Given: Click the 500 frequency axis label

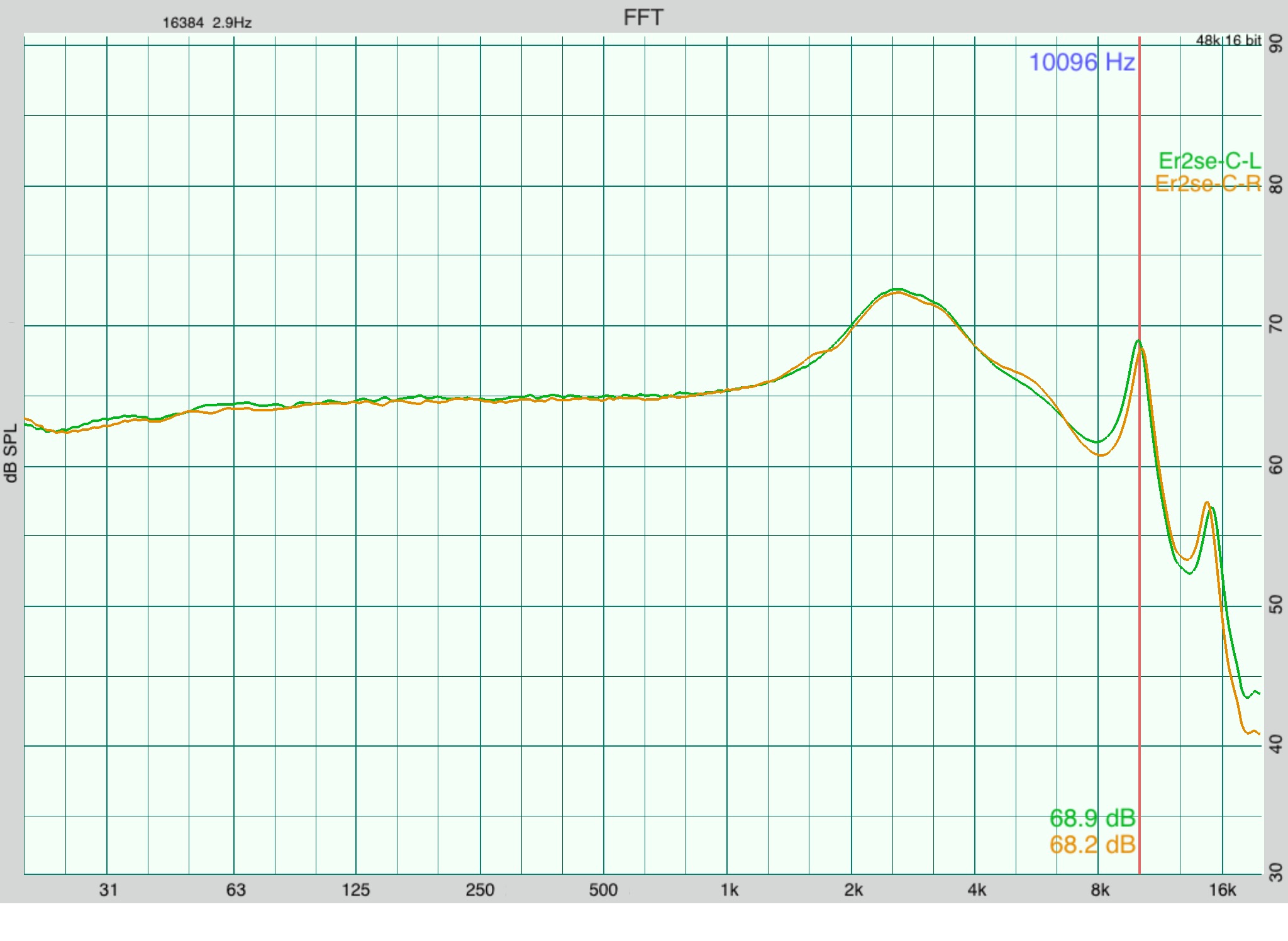Looking at the screenshot, I should (x=603, y=890).
